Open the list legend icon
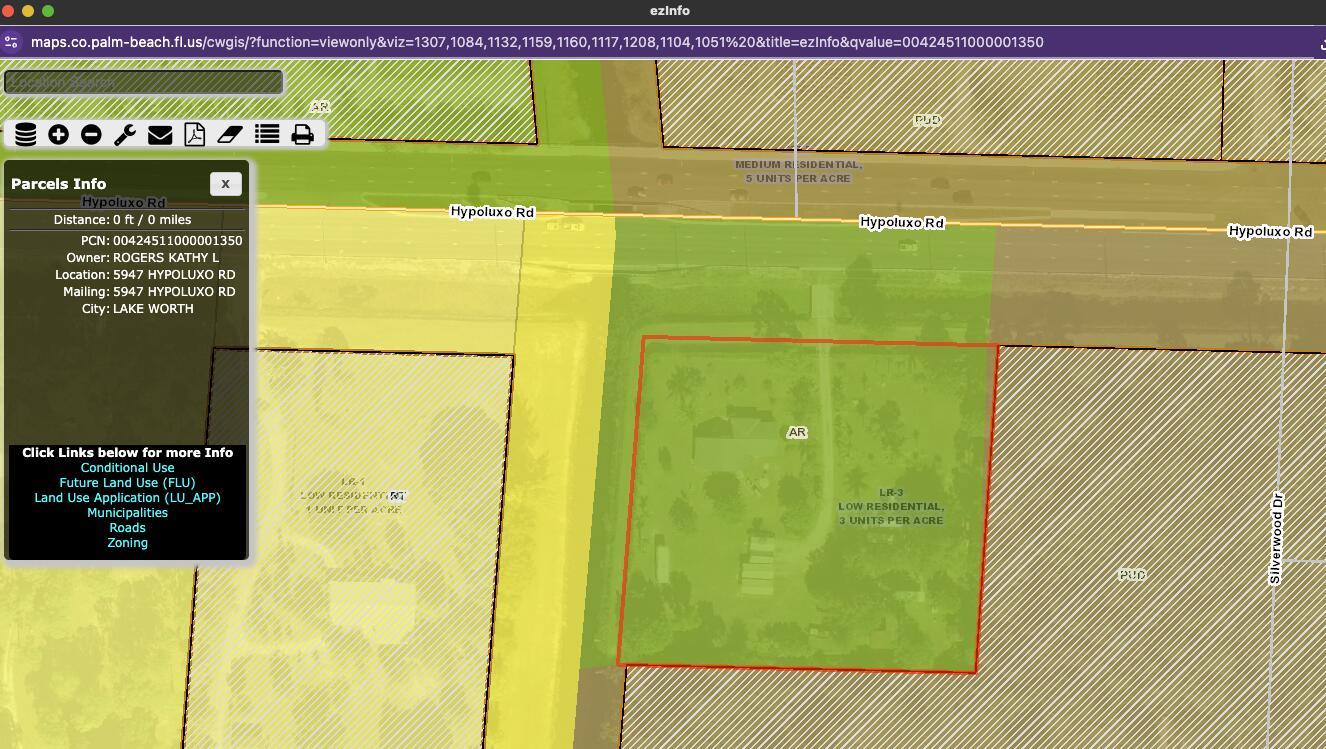This screenshot has height=749, width=1326. (x=266, y=134)
